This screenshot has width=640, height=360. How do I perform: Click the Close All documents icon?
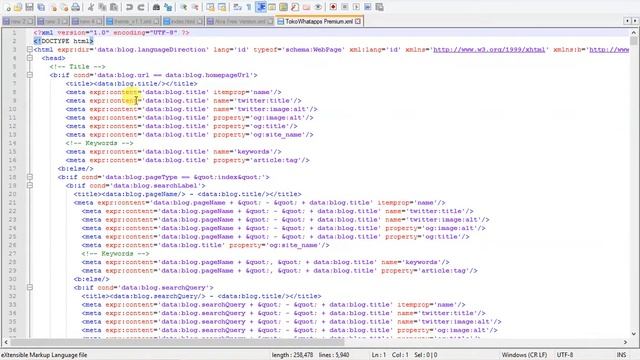click(x=65, y=7)
